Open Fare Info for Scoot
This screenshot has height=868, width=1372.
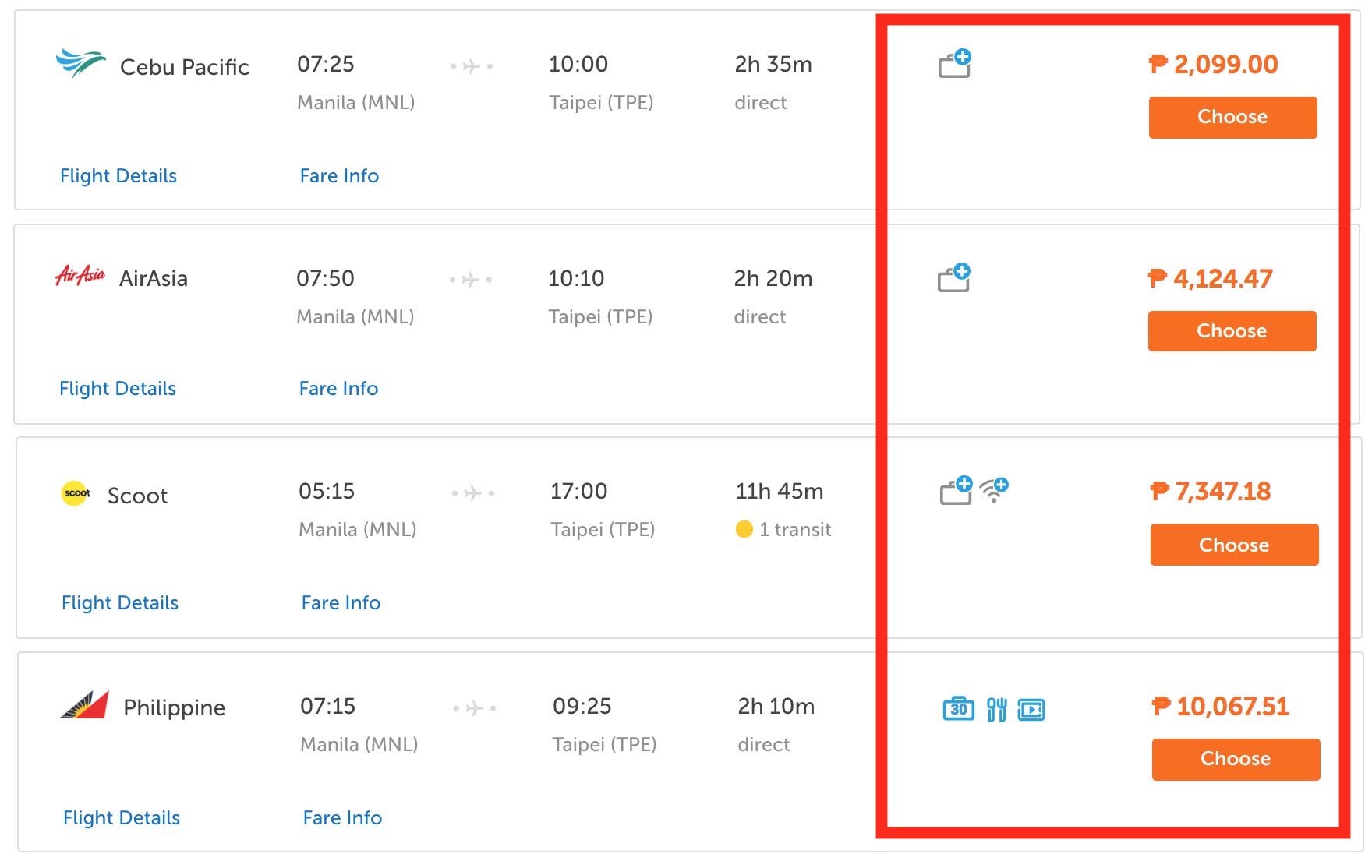pos(341,603)
